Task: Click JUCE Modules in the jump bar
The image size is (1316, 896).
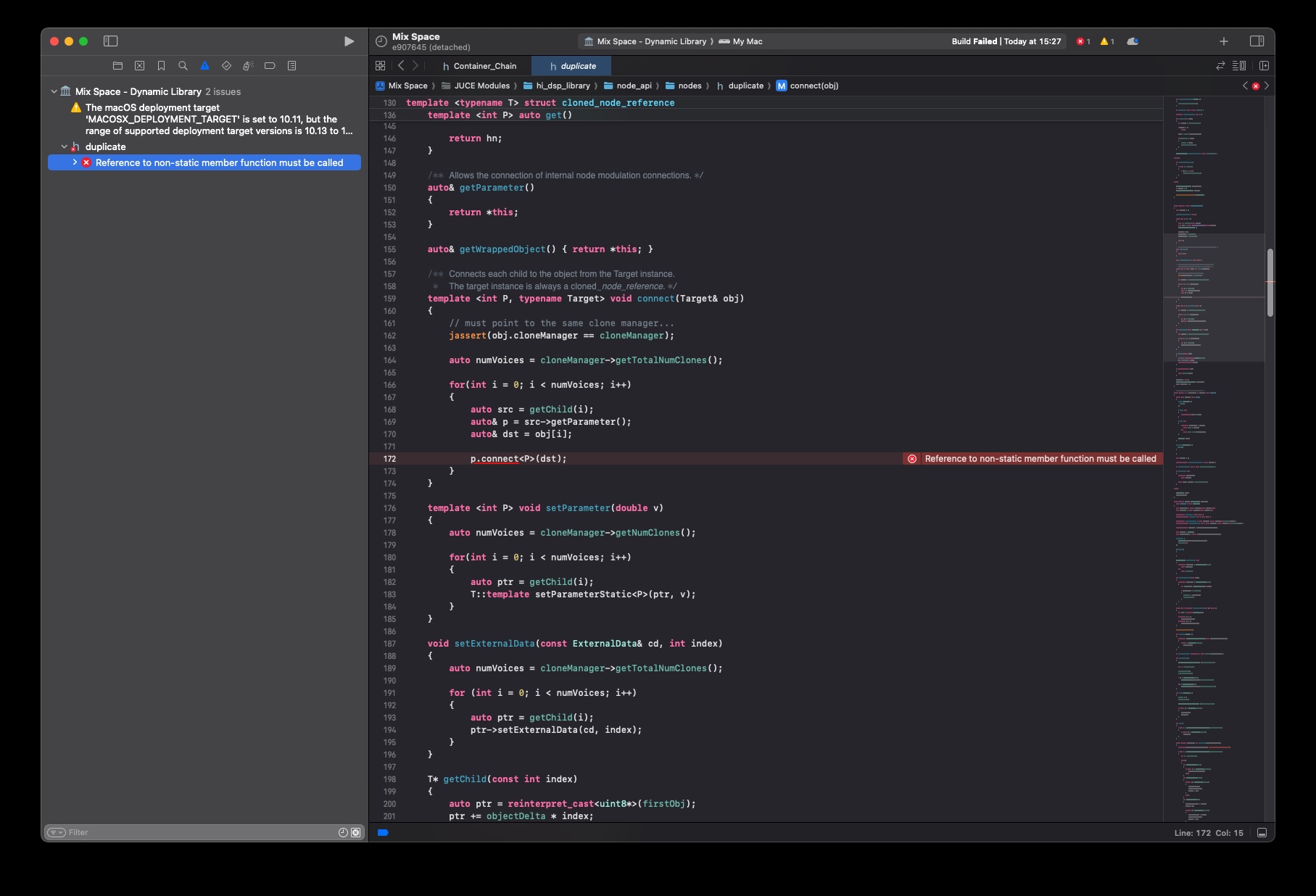Action: point(476,86)
